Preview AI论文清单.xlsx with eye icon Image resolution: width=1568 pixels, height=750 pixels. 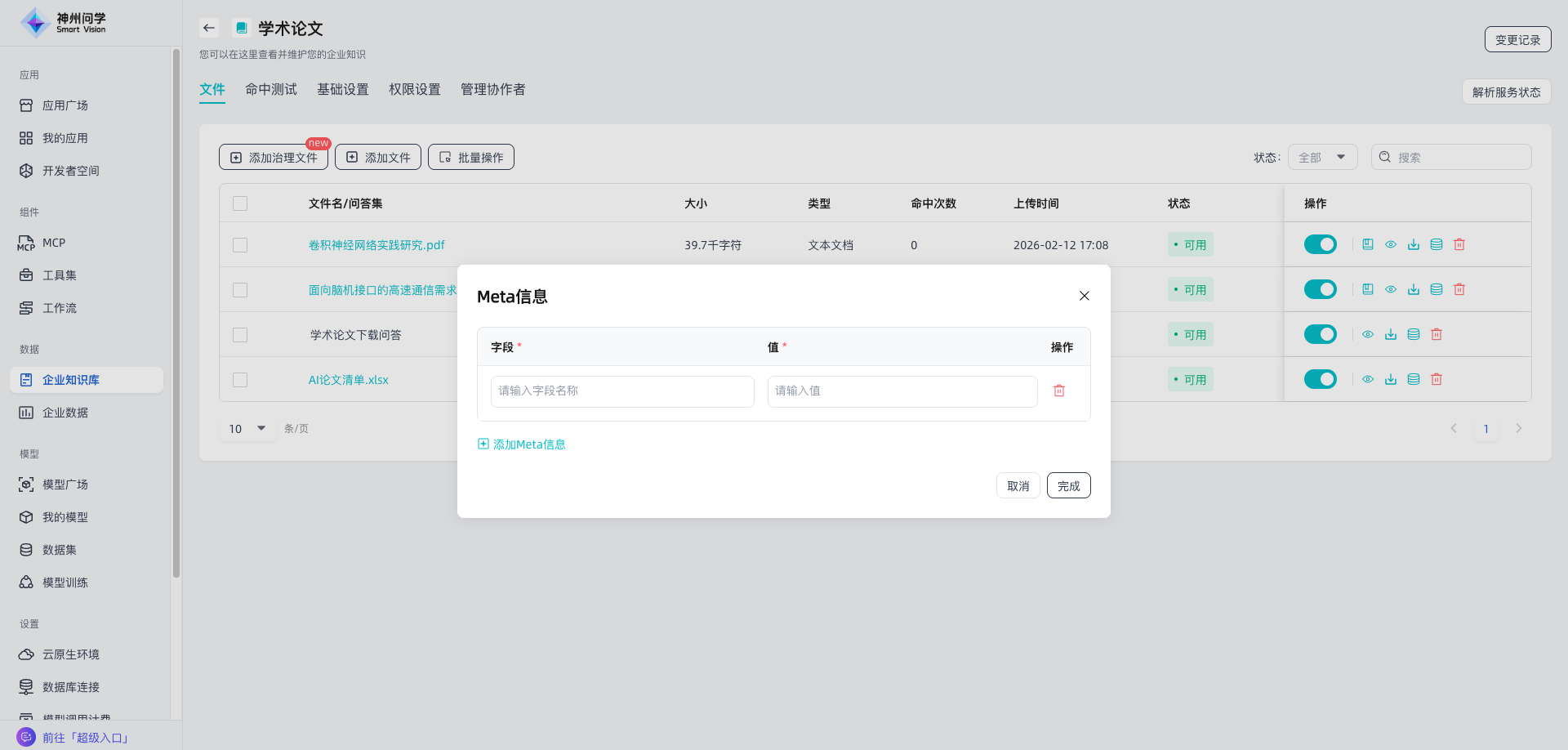click(1368, 379)
